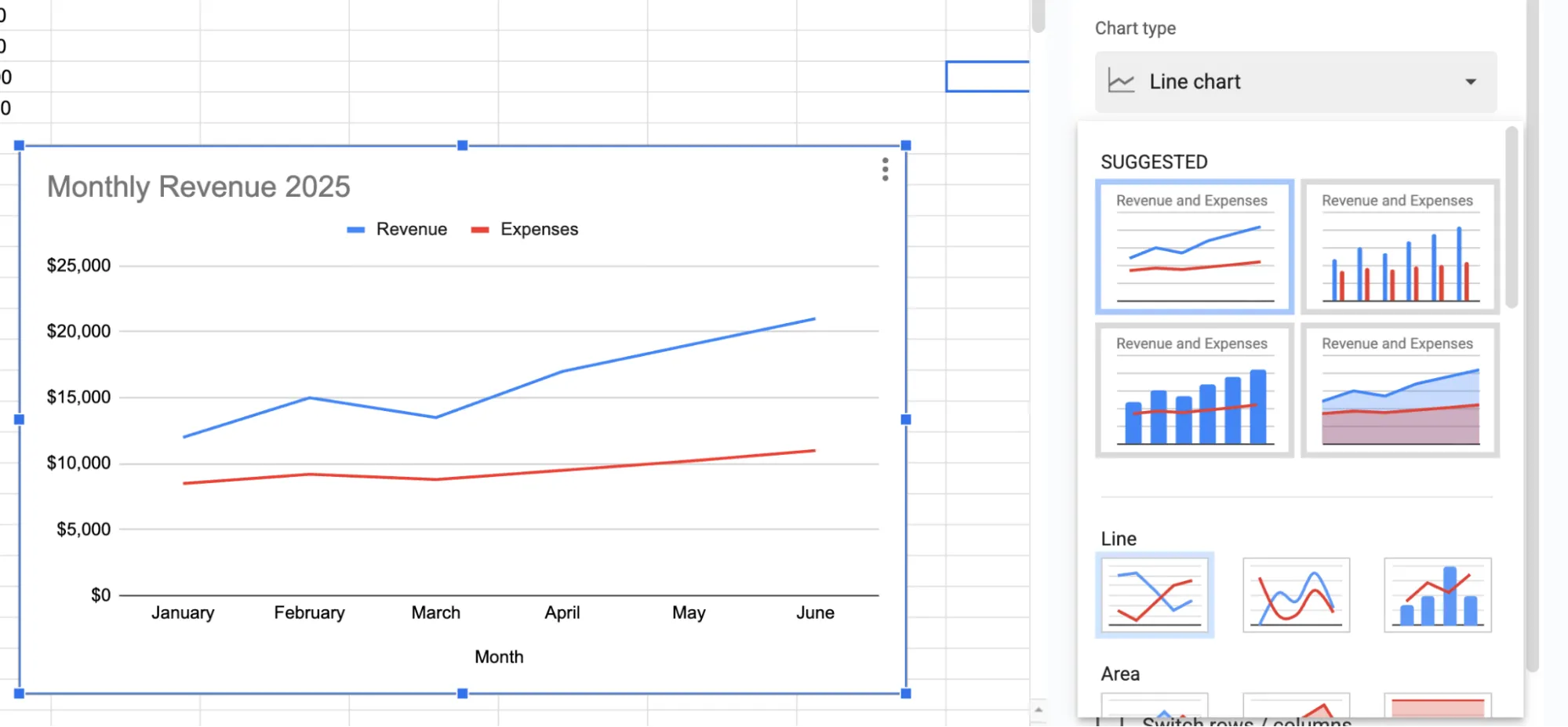This screenshot has width=1568, height=727.
Task: Select the red area chart style under Area
Action: (x=1437, y=705)
